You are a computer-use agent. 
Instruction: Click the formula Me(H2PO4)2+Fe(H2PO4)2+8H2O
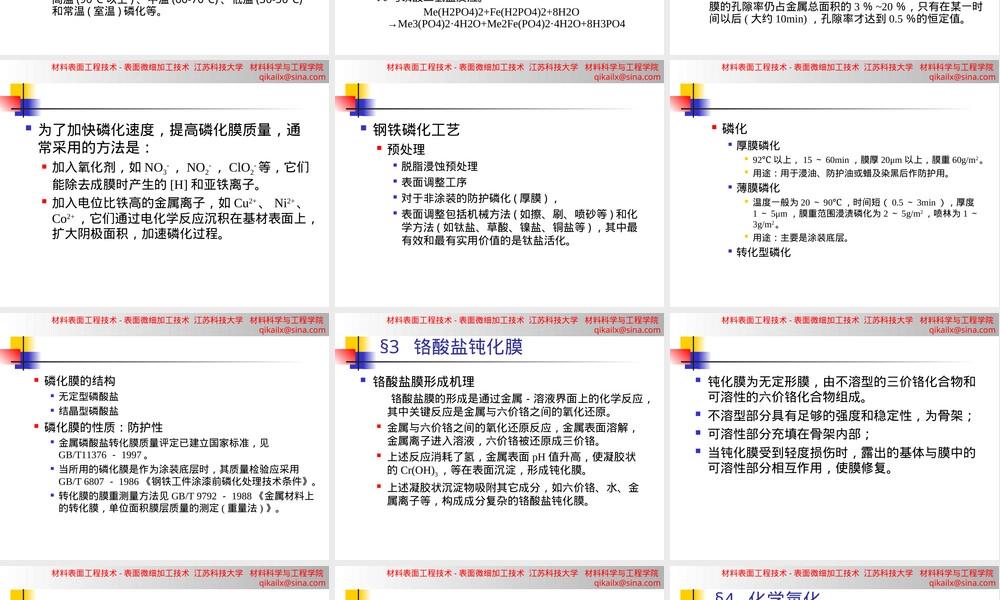501,12
